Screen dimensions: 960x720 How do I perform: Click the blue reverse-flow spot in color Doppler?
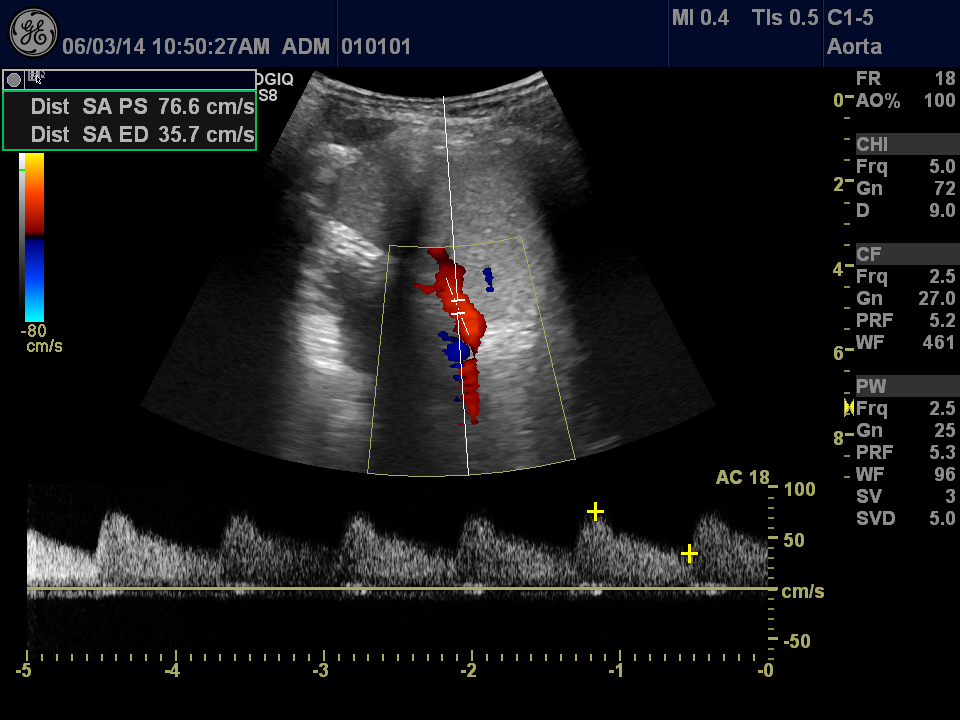457,352
